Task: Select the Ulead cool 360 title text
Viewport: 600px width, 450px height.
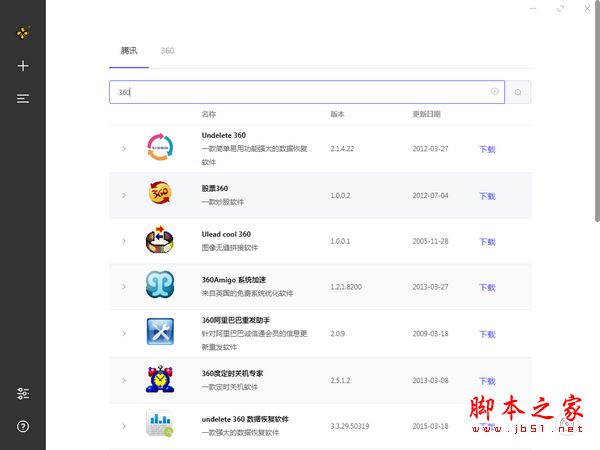Action: pos(226,234)
